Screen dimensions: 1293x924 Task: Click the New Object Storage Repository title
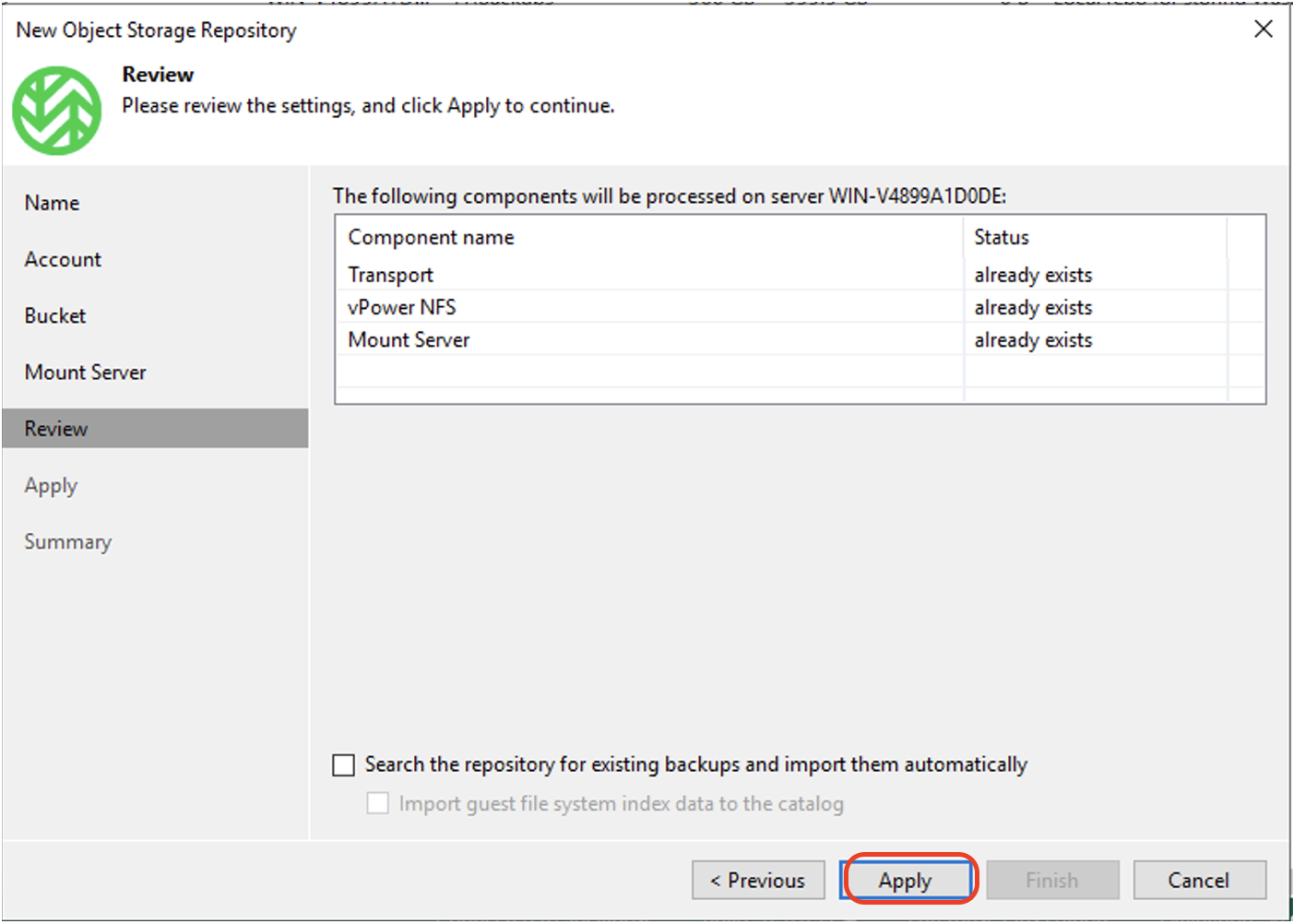pos(156,30)
